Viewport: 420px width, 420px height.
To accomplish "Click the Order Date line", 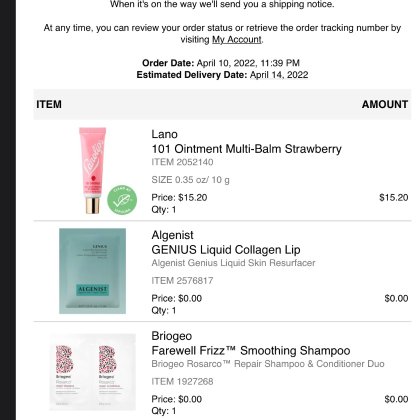I will pyautogui.click(x=221, y=63).
